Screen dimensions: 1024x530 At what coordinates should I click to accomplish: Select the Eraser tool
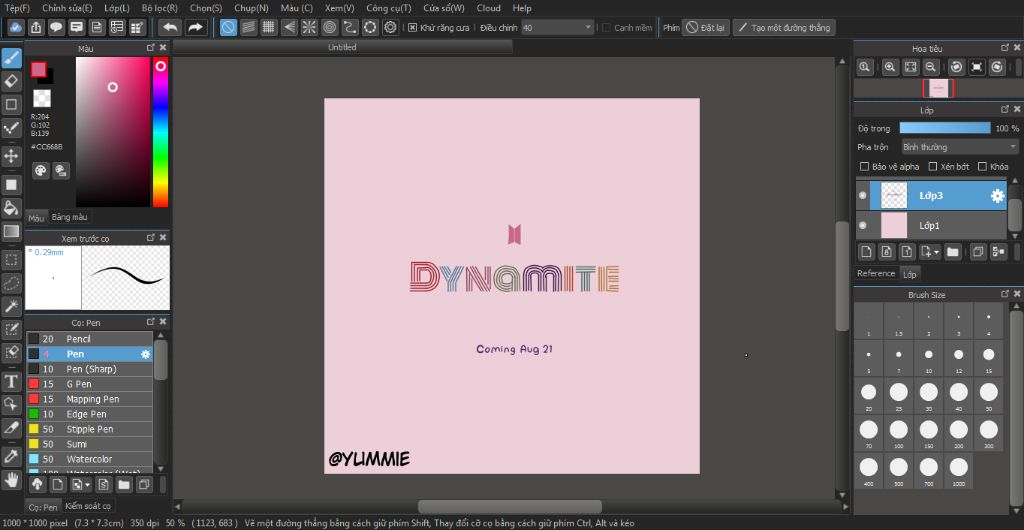click(x=11, y=81)
